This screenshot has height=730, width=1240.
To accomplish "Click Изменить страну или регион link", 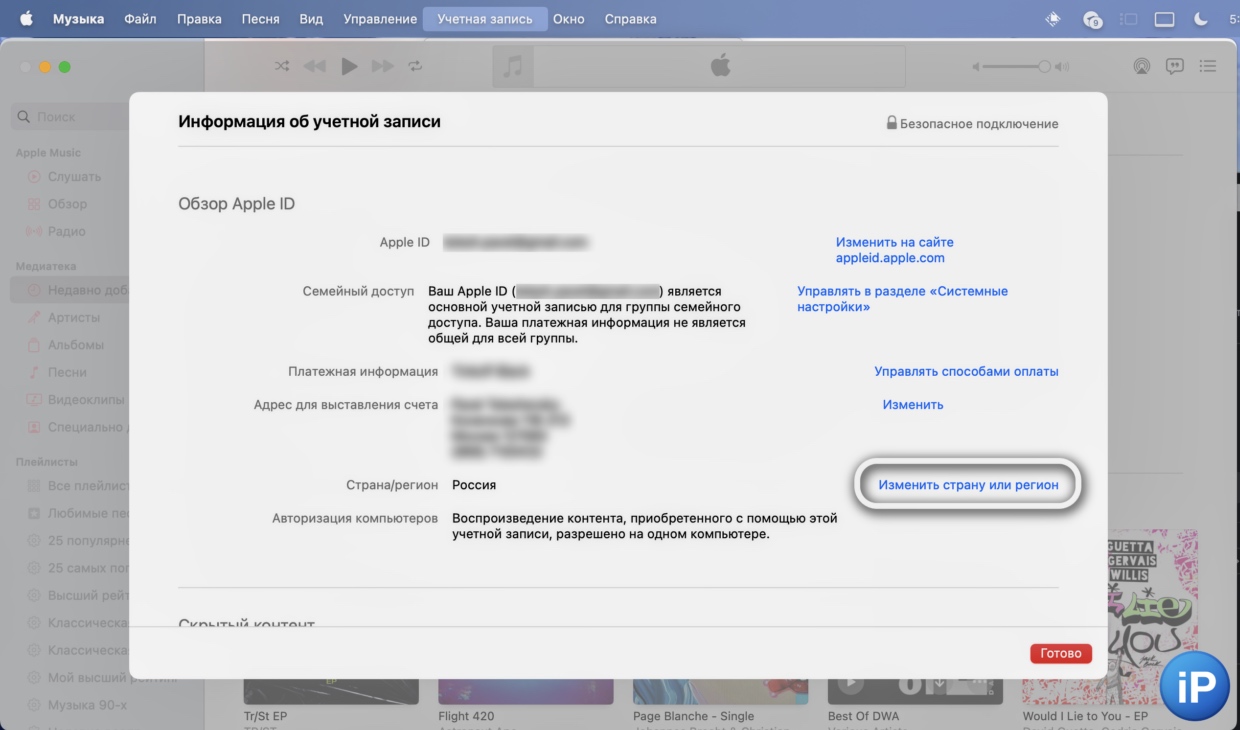I will [968, 485].
